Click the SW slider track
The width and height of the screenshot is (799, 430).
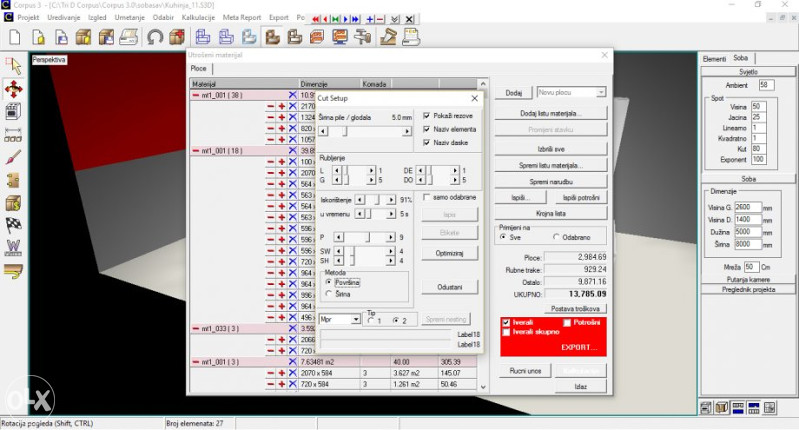tap(364, 251)
